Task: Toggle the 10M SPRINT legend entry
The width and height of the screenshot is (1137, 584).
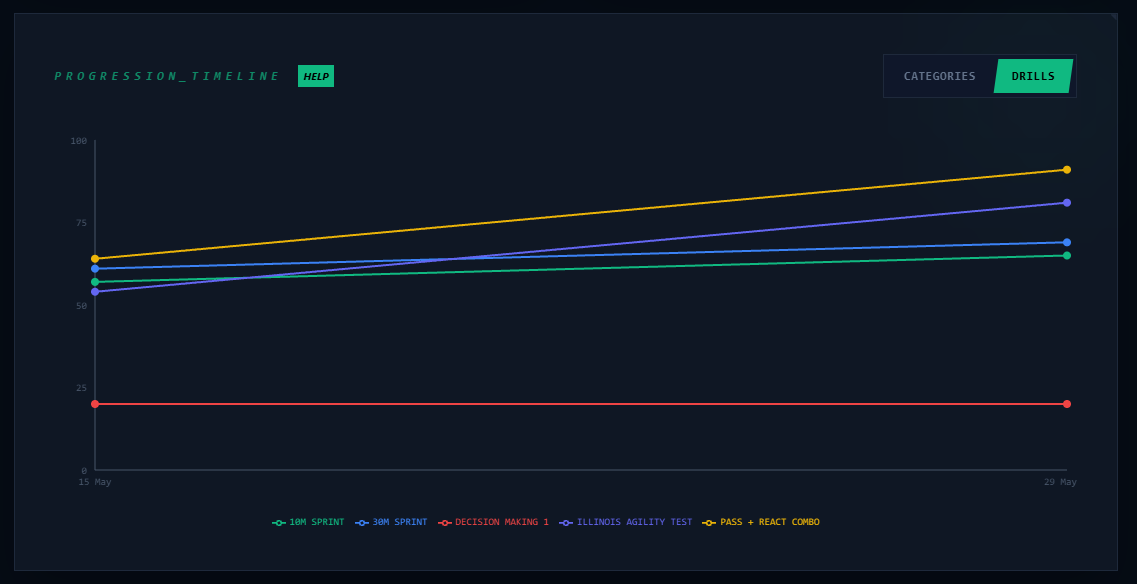Action: click(x=308, y=522)
